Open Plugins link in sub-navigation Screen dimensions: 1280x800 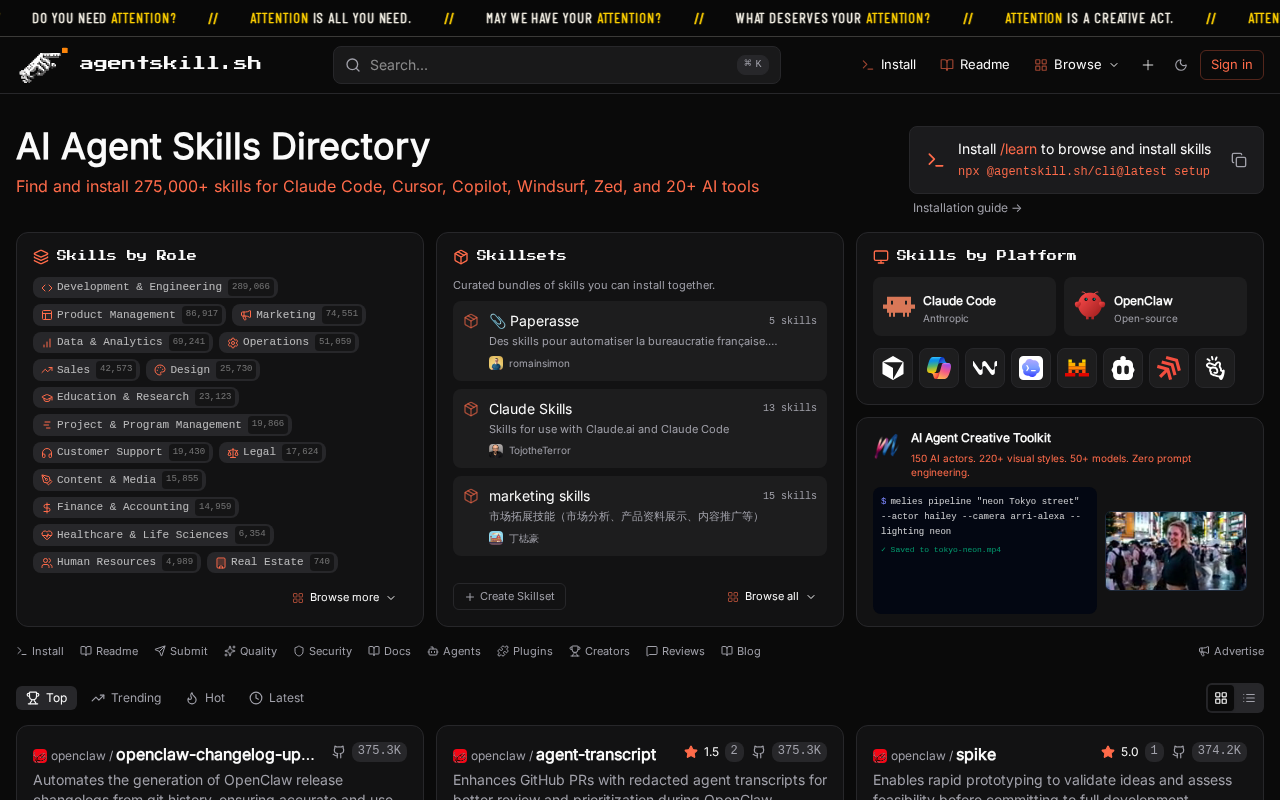(x=525, y=651)
